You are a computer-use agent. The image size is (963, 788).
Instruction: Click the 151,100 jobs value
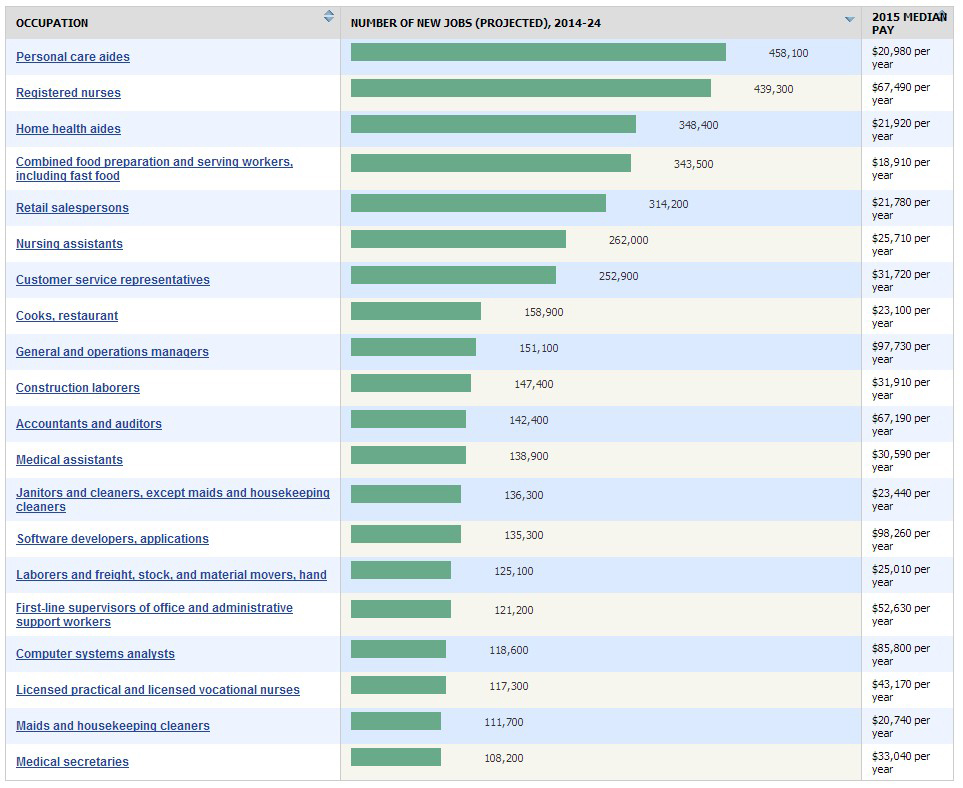539,348
